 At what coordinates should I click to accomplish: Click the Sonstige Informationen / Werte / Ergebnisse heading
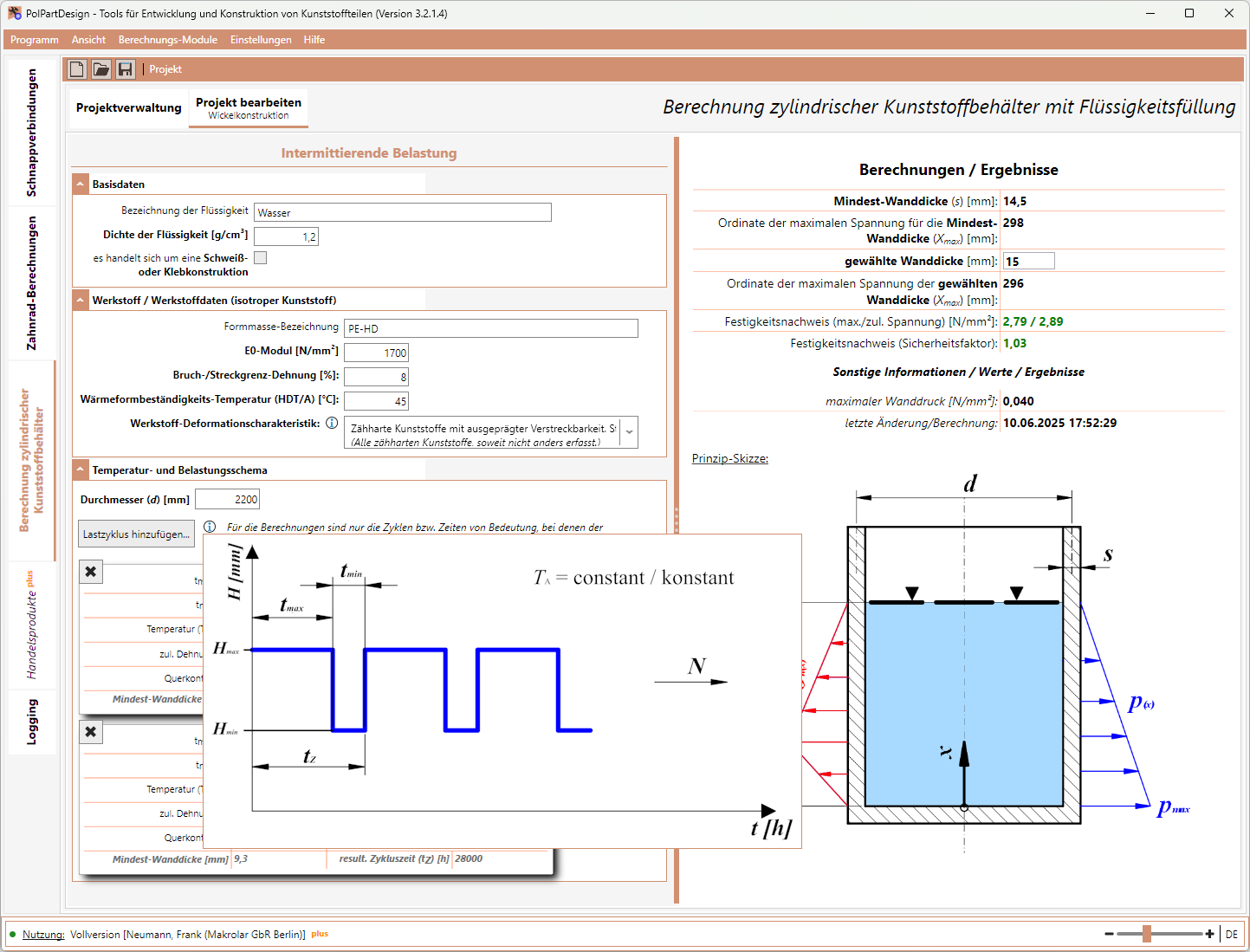pos(959,372)
